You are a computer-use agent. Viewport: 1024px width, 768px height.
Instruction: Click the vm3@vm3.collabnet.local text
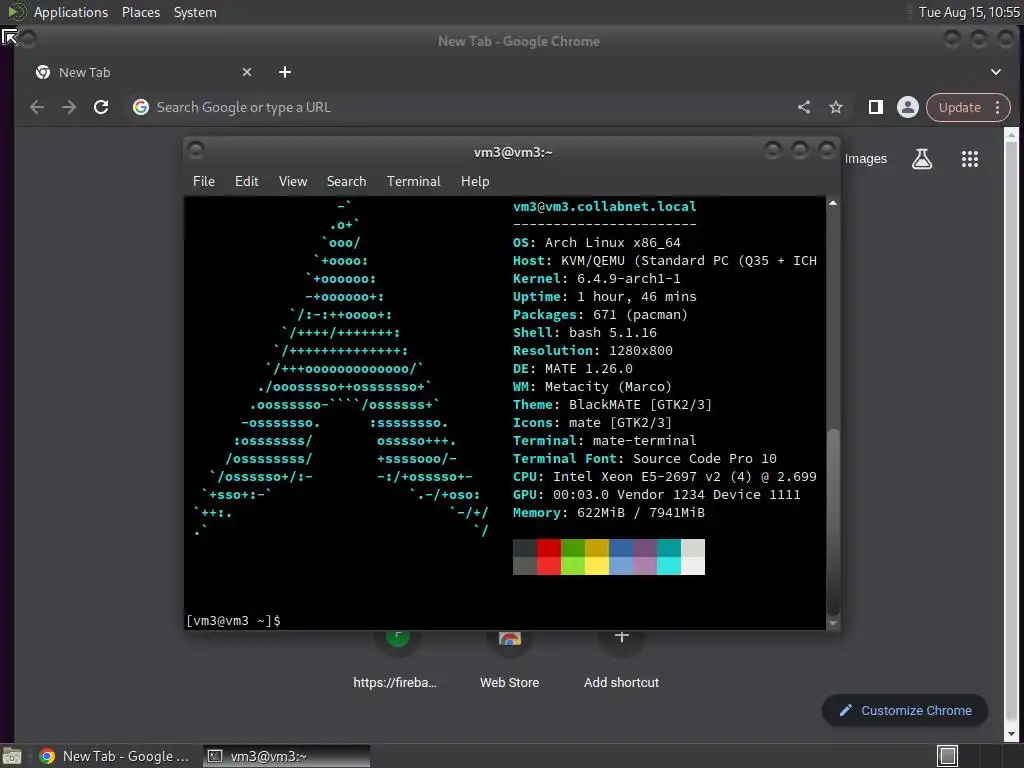pyautogui.click(x=604, y=206)
